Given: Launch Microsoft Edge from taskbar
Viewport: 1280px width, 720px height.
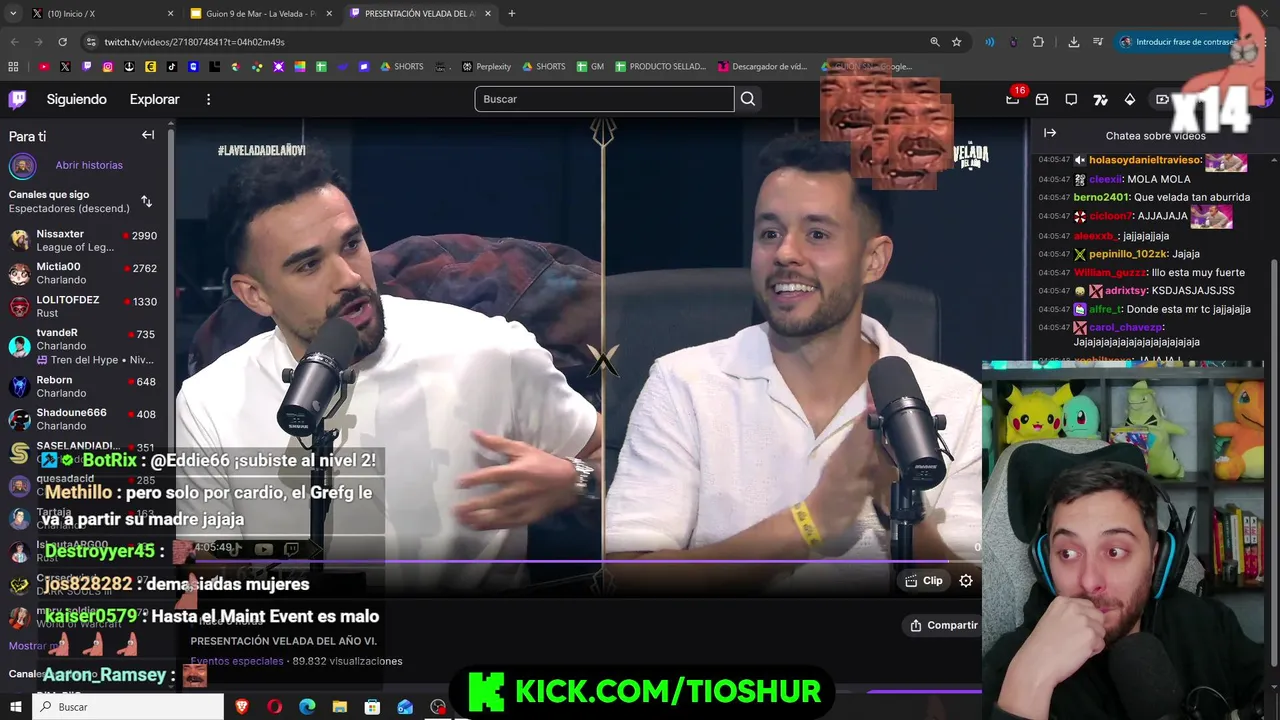Looking at the screenshot, I should (x=307, y=707).
